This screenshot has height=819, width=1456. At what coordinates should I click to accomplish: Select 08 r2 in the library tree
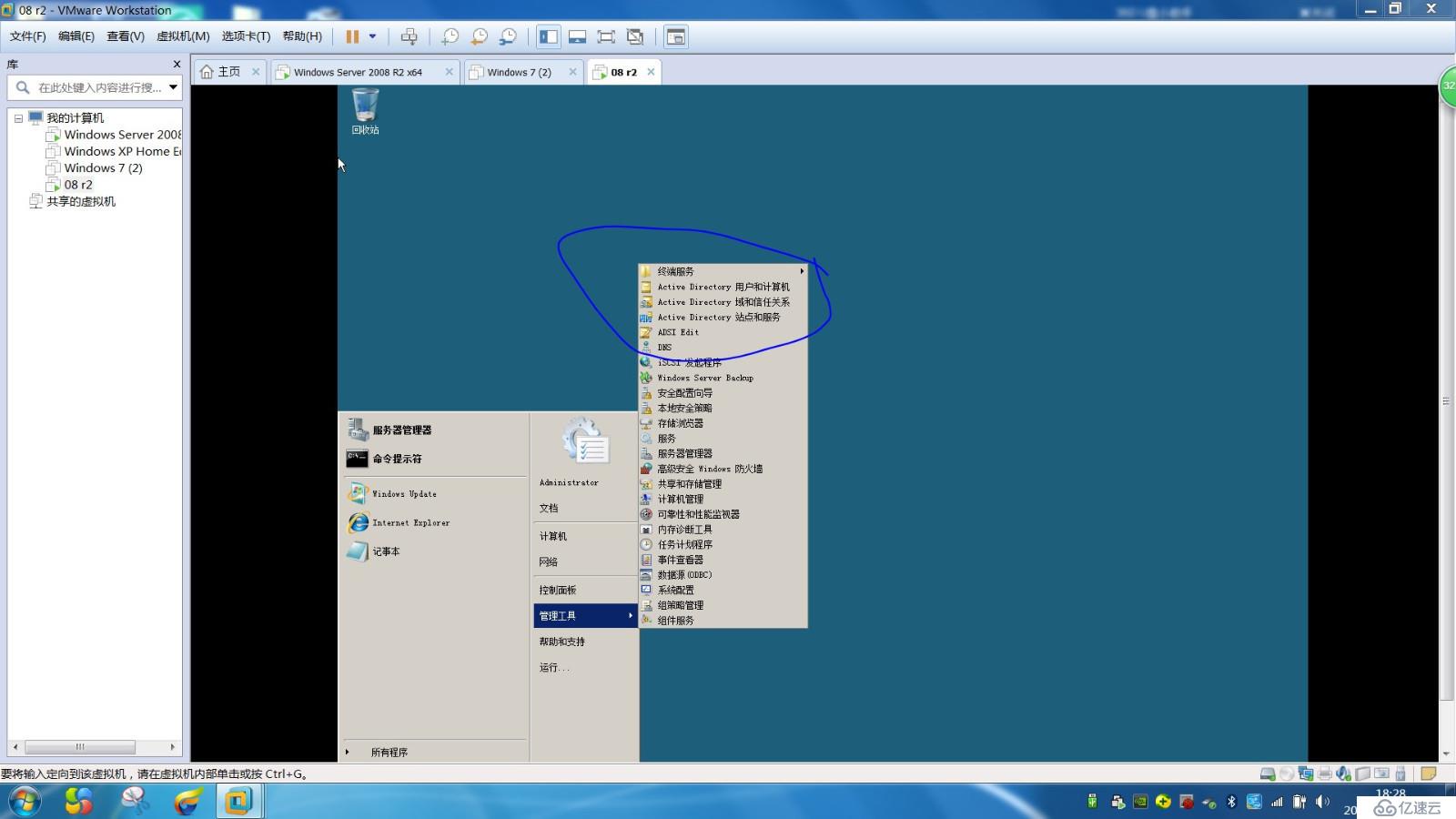(77, 184)
